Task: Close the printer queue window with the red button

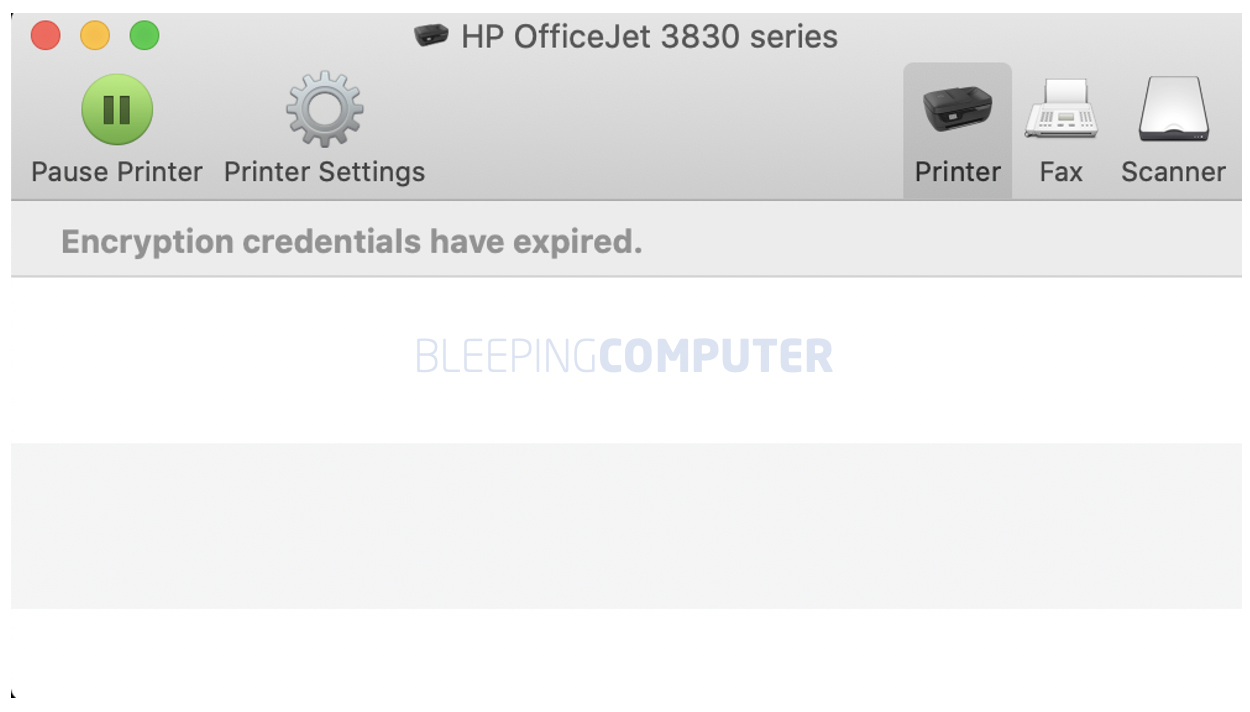Action: click(46, 36)
